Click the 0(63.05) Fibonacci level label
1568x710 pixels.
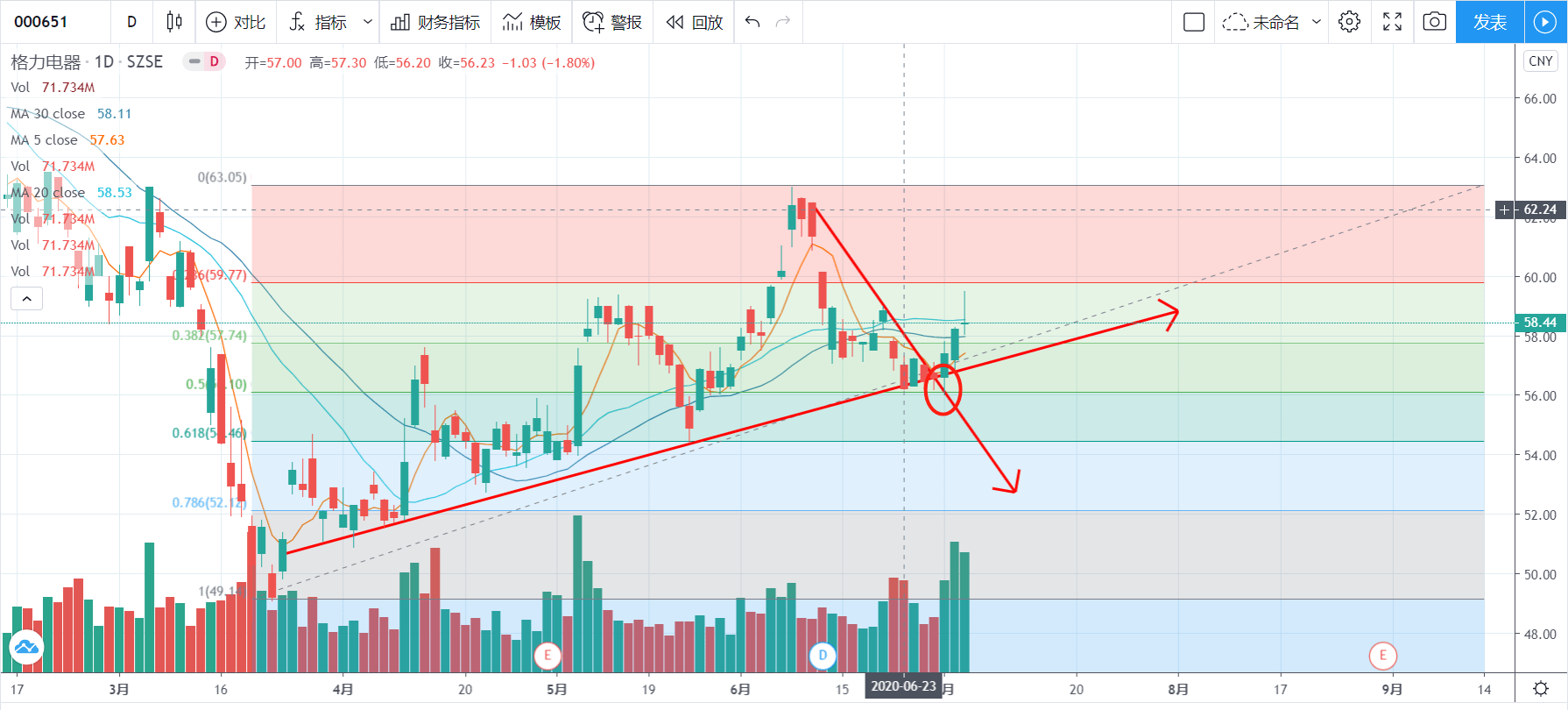[222, 177]
